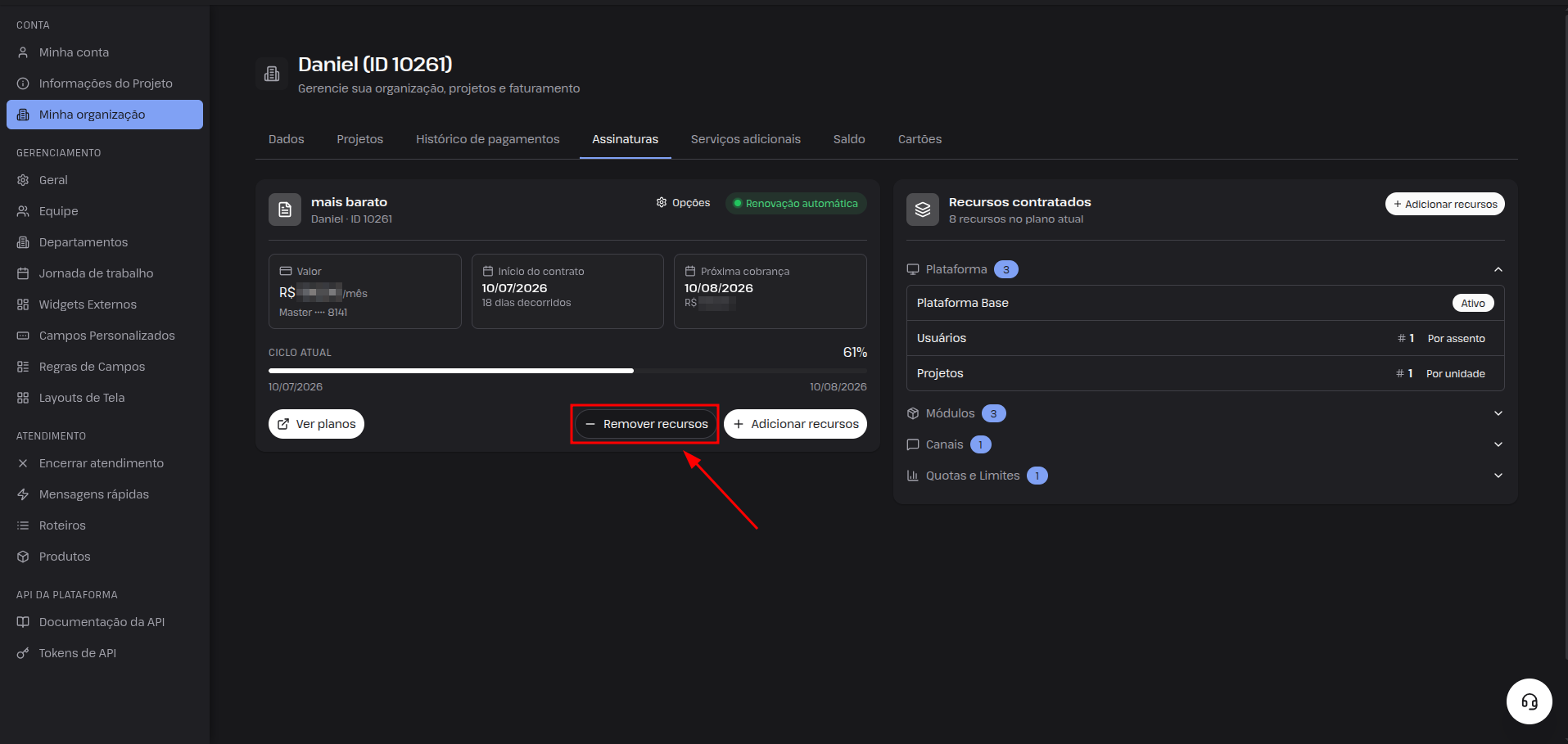Expand the Canais section chevron

pos(1498,444)
